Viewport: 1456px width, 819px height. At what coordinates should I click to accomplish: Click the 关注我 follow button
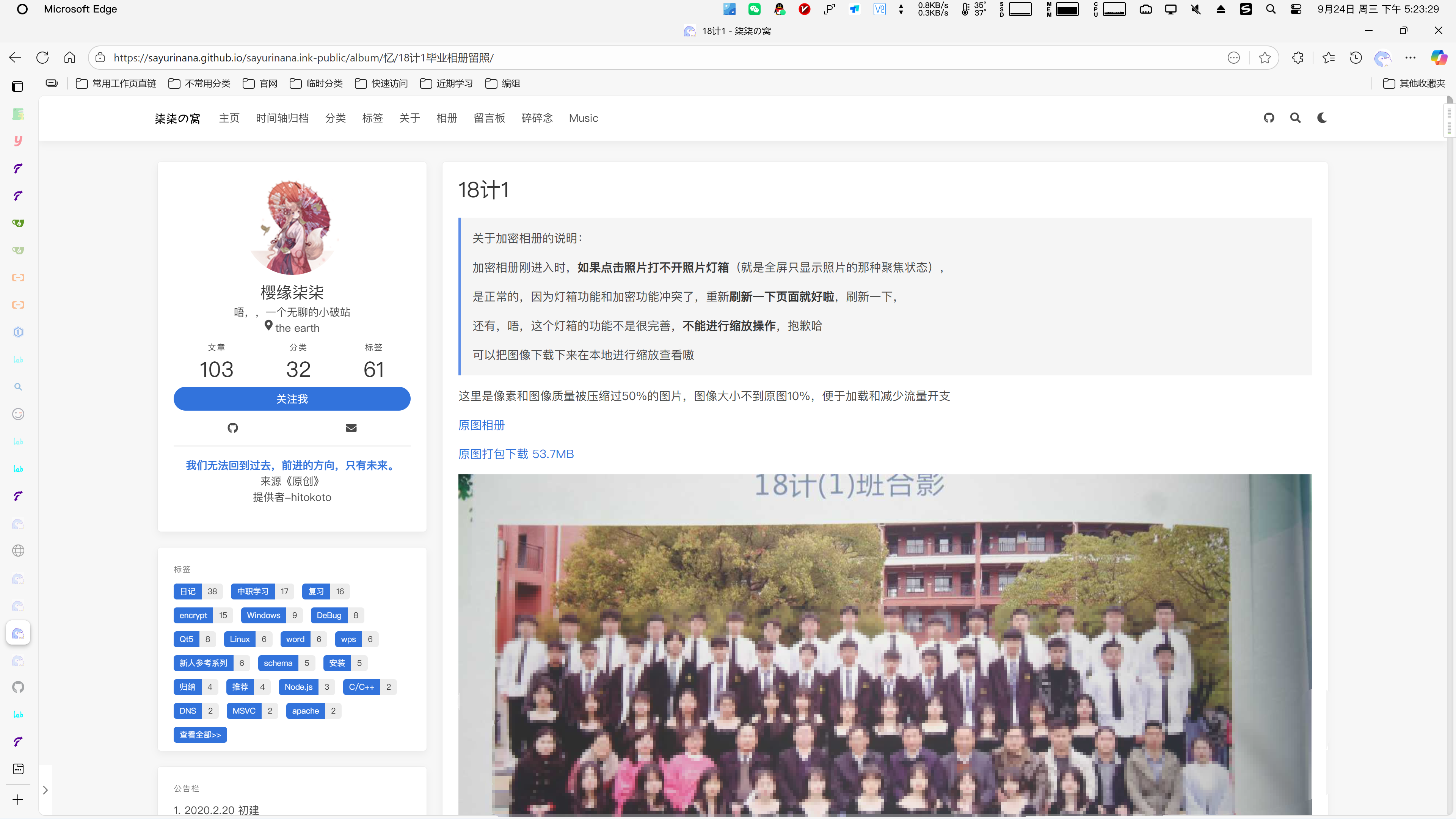coord(292,399)
